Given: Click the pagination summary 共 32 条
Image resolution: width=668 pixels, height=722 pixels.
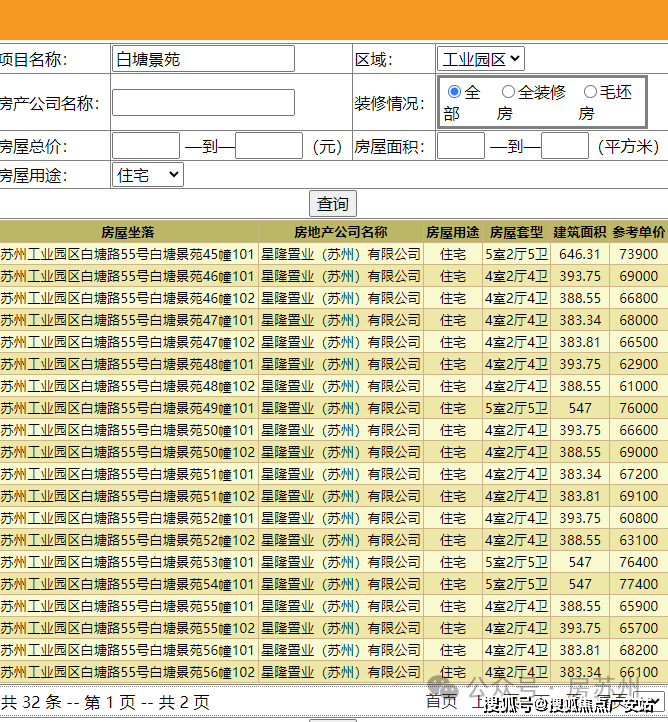Looking at the screenshot, I should tap(31, 702).
